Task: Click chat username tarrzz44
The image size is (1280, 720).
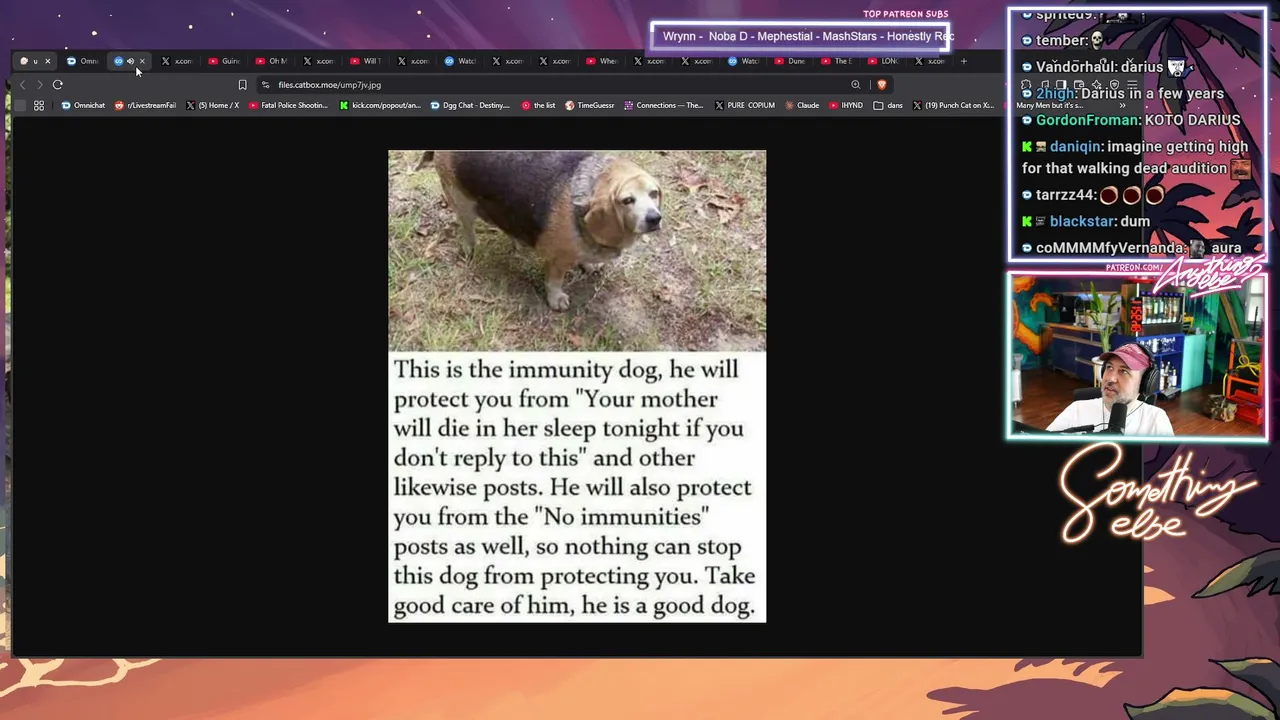Action: click(x=1066, y=195)
